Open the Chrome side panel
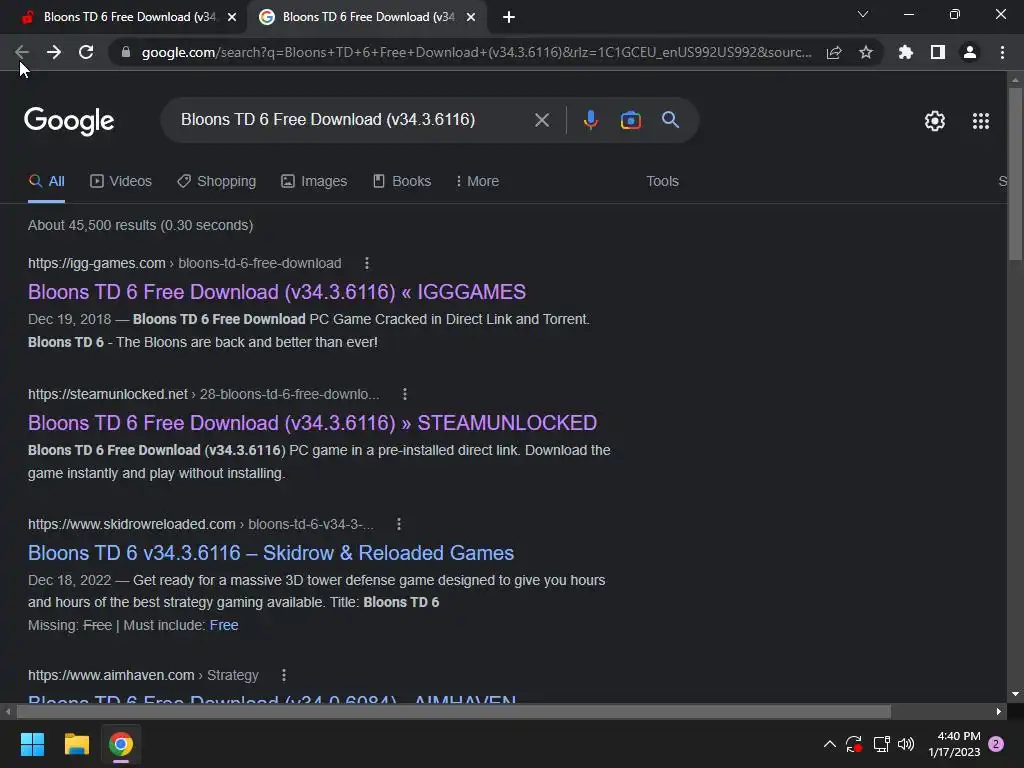The image size is (1024, 768). (x=938, y=52)
